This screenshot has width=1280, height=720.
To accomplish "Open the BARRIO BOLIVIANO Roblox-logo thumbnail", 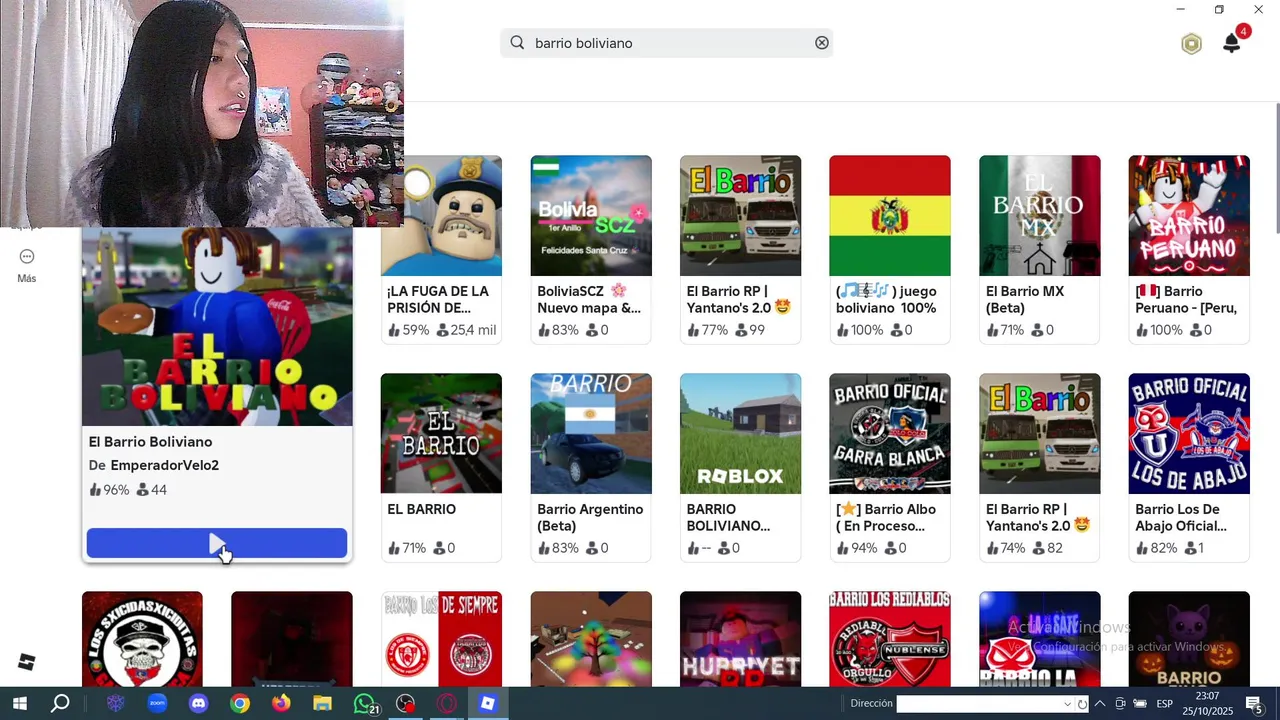I will (x=740, y=433).
